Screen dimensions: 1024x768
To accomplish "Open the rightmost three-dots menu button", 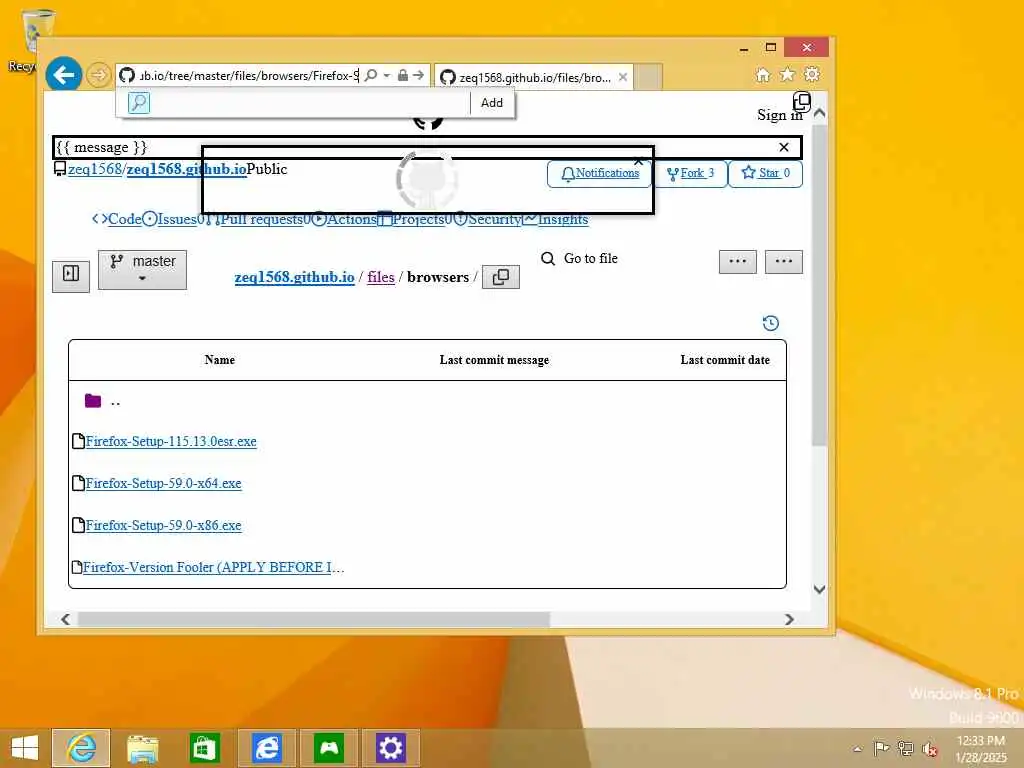I will click(x=784, y=261).
